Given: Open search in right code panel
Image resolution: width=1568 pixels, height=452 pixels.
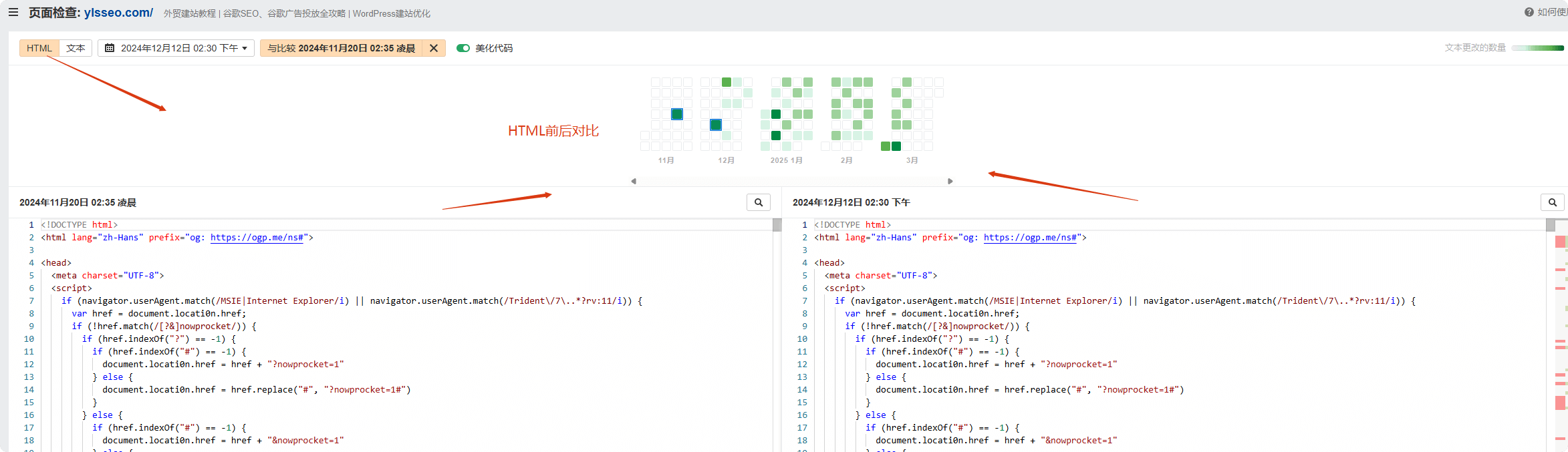Looking at the screenshot, I should pyautogui.click(x=1553, y=202).
